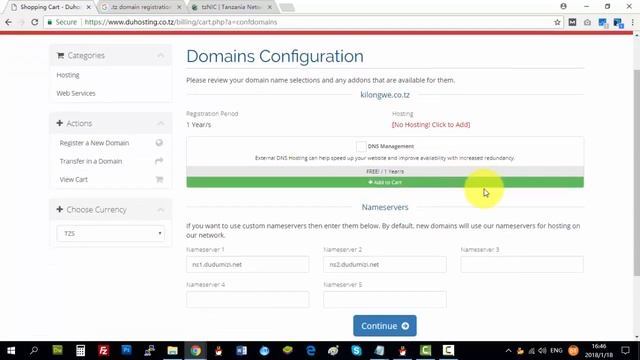Open Microsoft Edge from the taskbar
This screenshot has height=360, width=640.
click(x=311, y=350)
